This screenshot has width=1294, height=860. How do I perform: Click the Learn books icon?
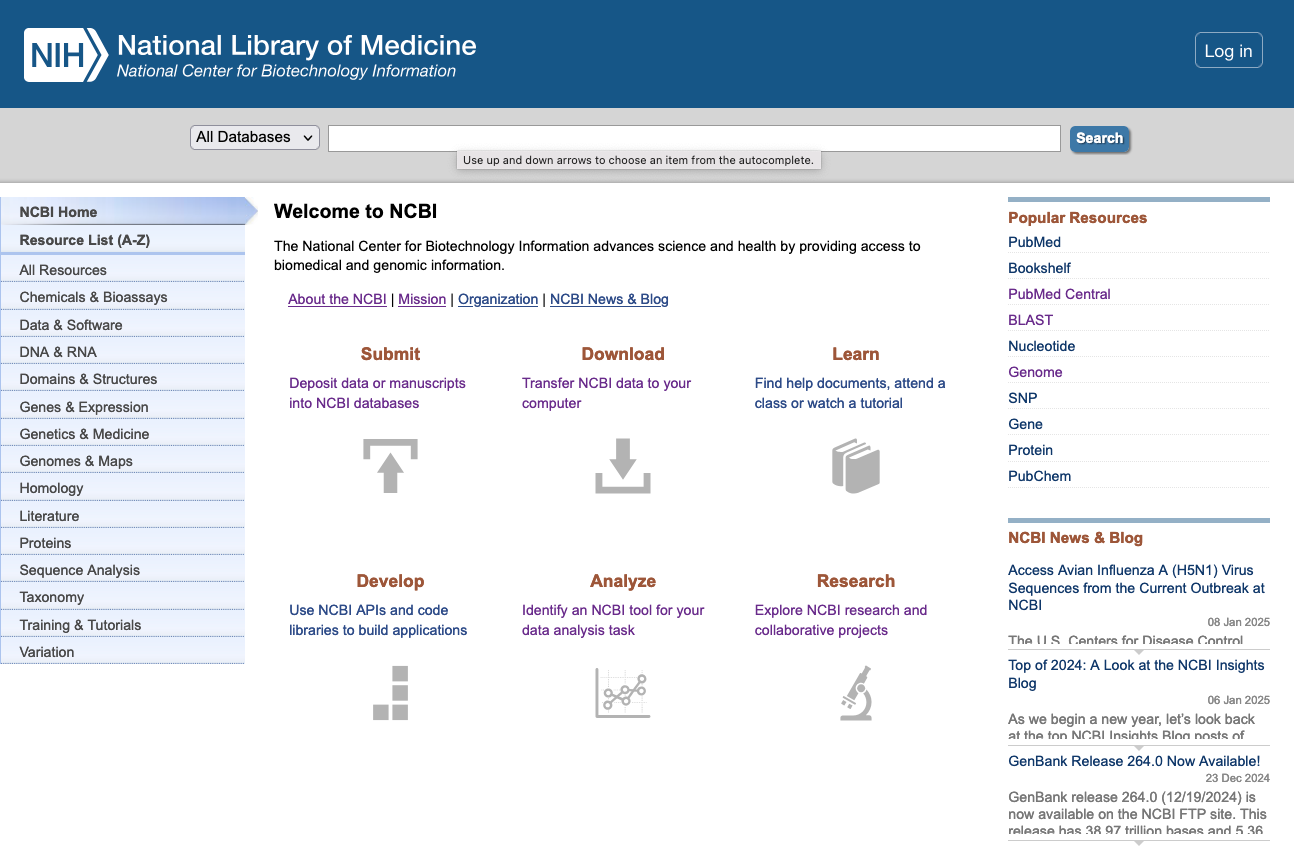pyautogui.click(x=855, y=466)
